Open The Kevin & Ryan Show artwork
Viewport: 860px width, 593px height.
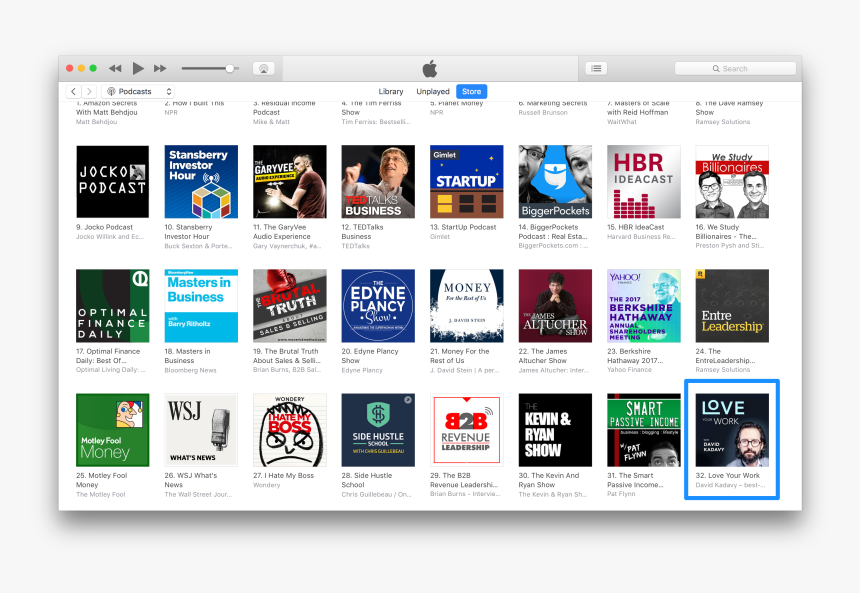(x=555, y=430)
